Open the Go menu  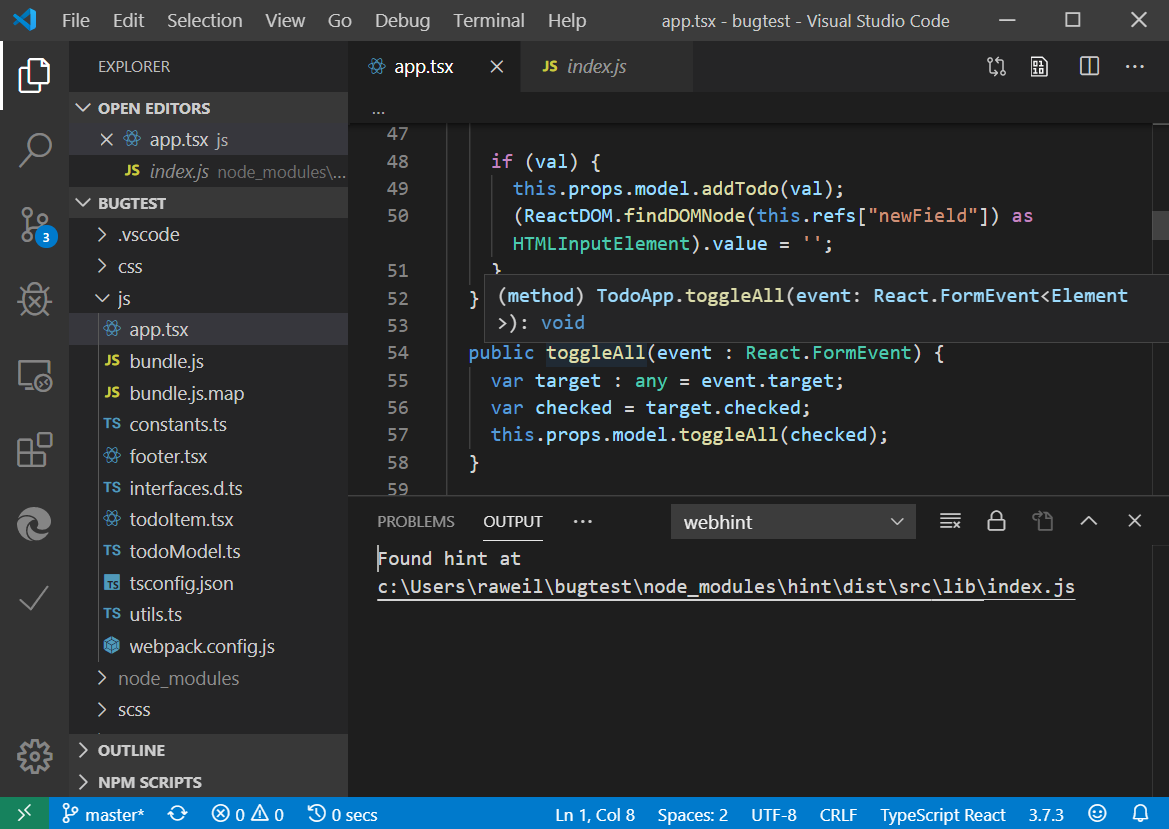click(339, 20)
